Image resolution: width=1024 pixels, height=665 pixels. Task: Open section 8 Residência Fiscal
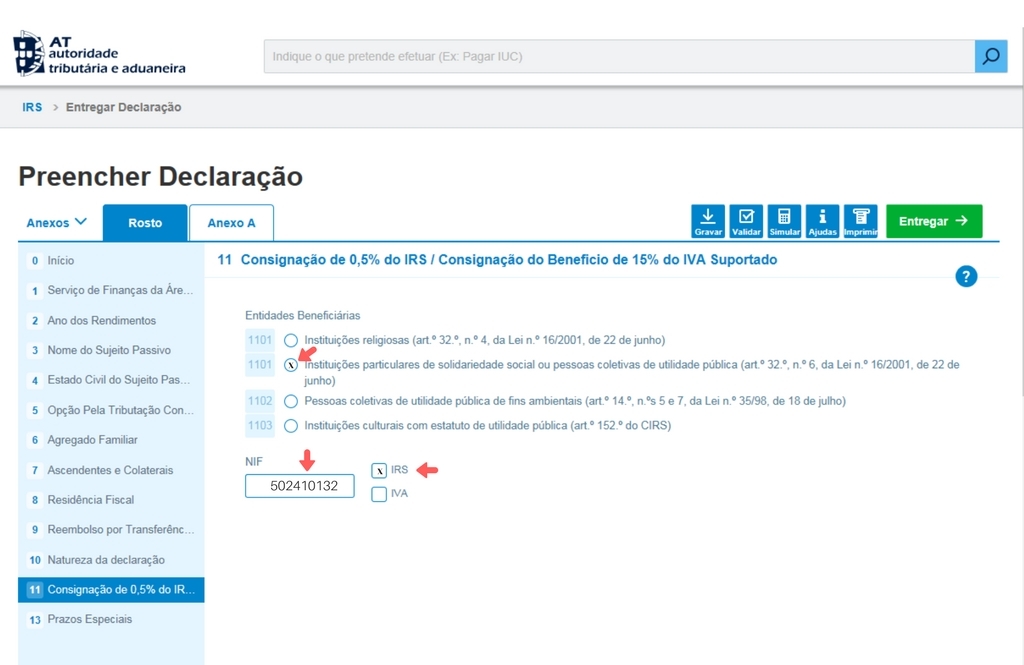click(111, 500)
